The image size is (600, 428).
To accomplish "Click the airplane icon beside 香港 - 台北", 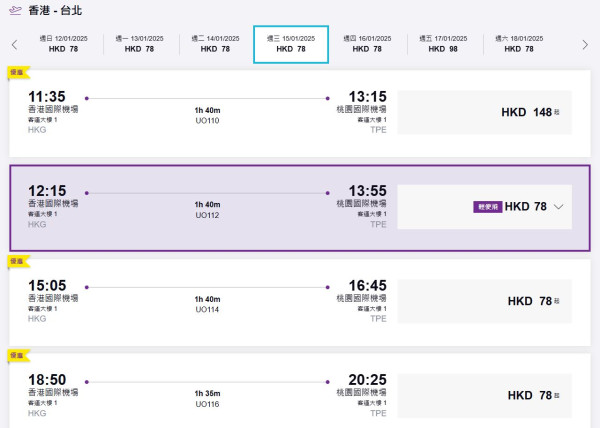I will click(x=15, y=10).
